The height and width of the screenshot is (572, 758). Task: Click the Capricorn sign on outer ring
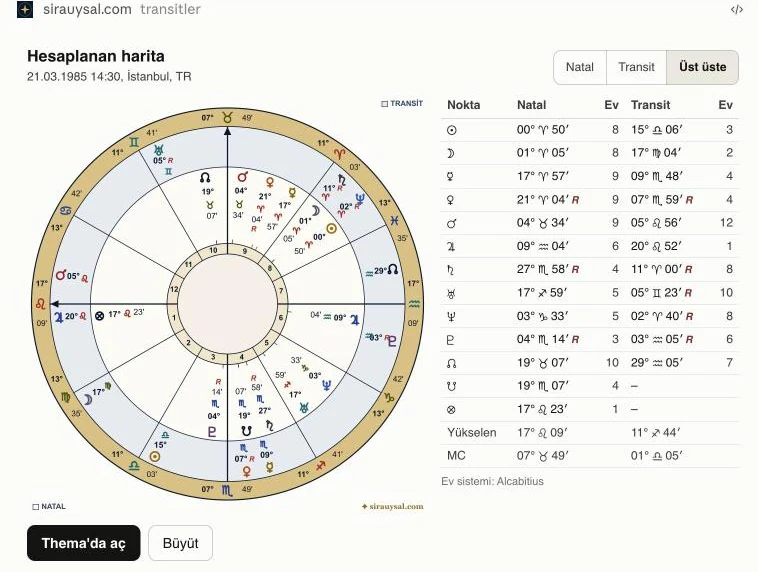click(x=389, y=397)
